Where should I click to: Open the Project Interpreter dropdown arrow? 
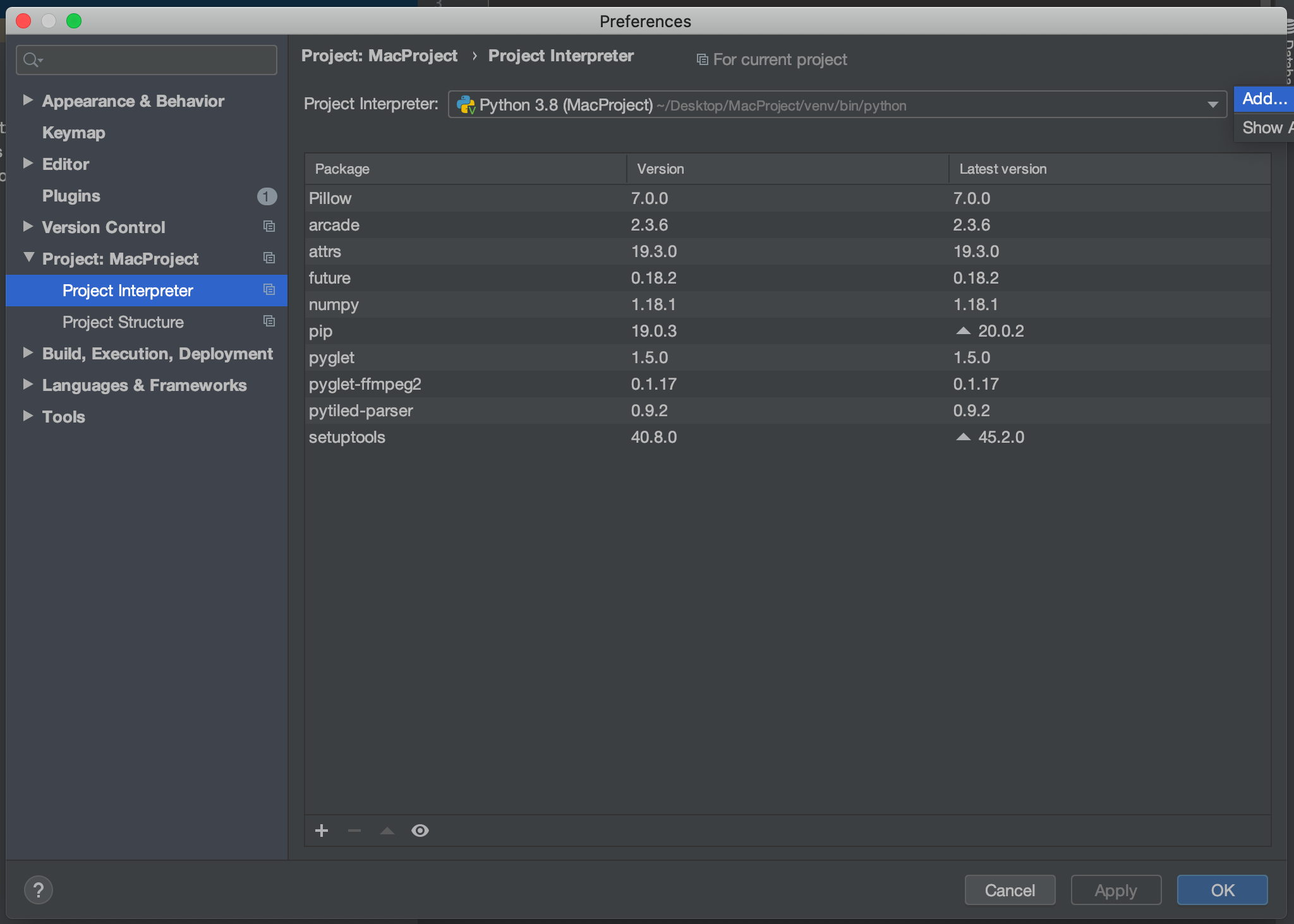1212,104
